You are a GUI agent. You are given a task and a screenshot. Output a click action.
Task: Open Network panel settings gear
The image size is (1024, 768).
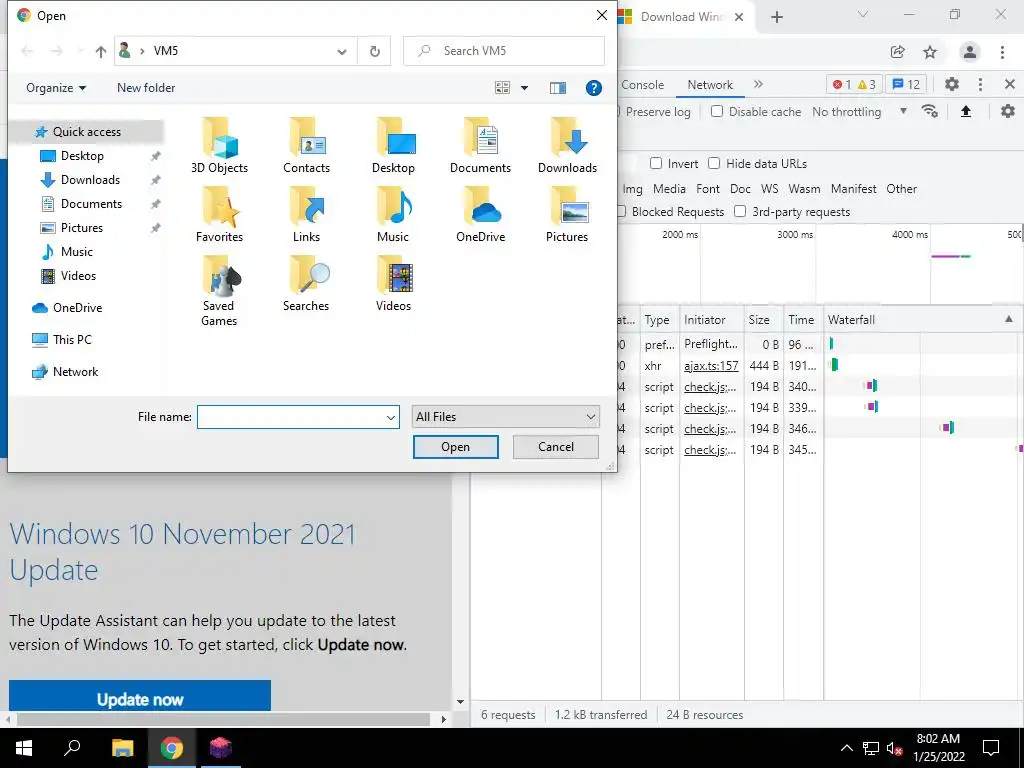(1008, 112)
